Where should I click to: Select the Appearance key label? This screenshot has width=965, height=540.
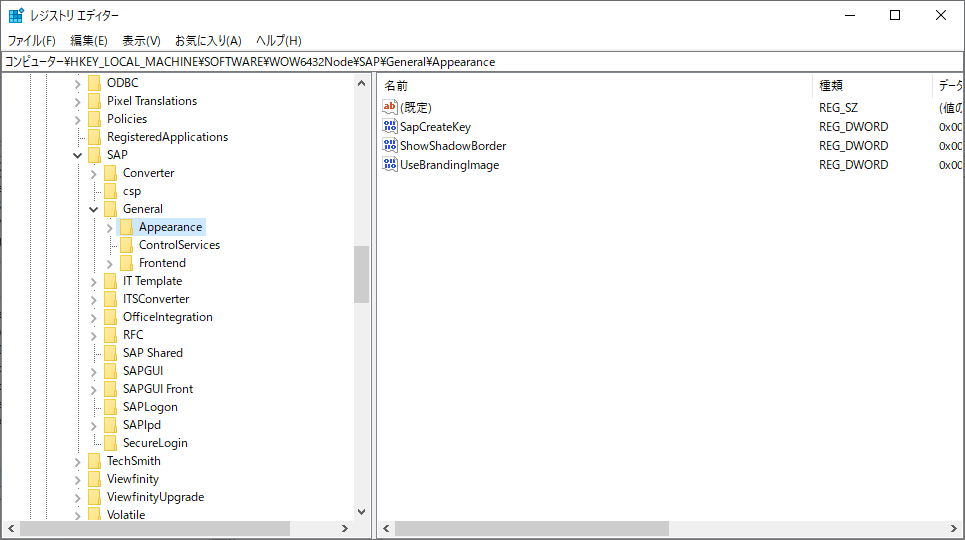(170, 227)
